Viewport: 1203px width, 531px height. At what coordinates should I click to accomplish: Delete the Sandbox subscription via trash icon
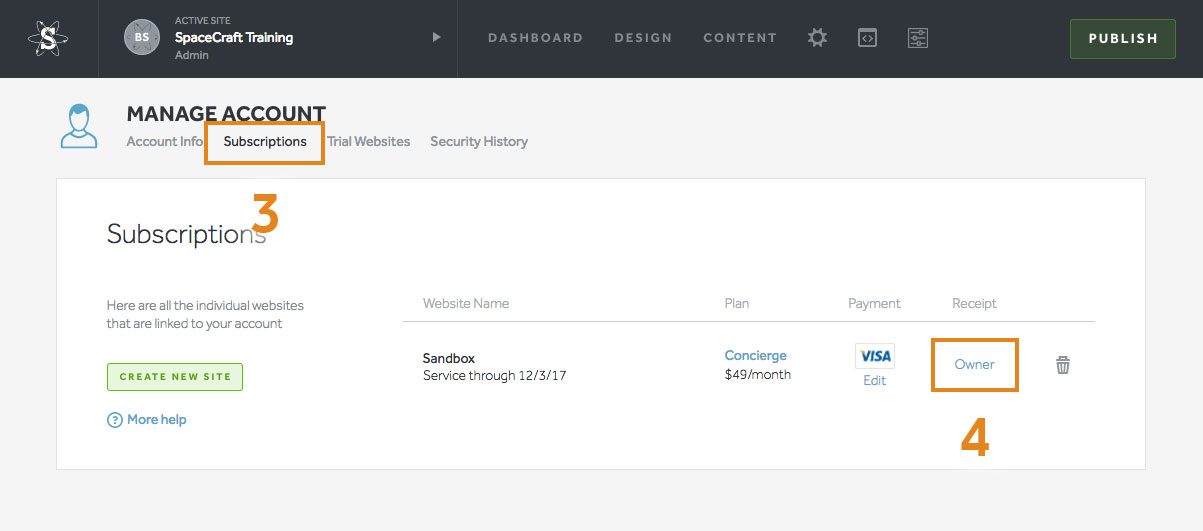click(1063, 365)
